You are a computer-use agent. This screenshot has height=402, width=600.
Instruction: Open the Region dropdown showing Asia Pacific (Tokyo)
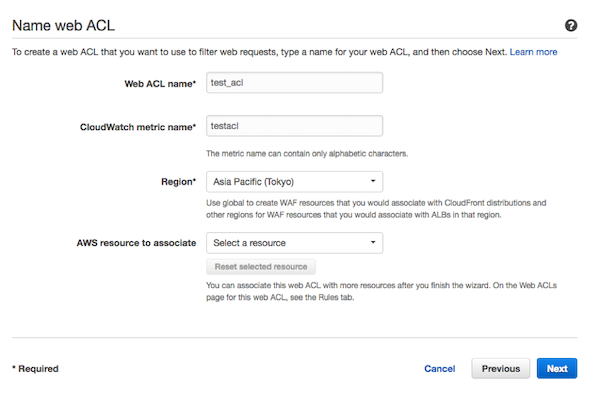tap(294, 182)
